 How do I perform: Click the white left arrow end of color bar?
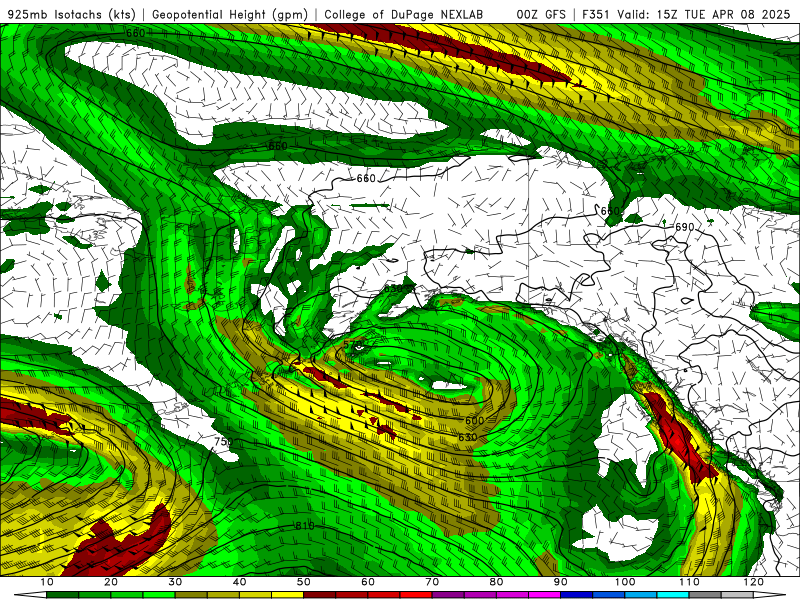pyautogui.click(x=31, y=595)
